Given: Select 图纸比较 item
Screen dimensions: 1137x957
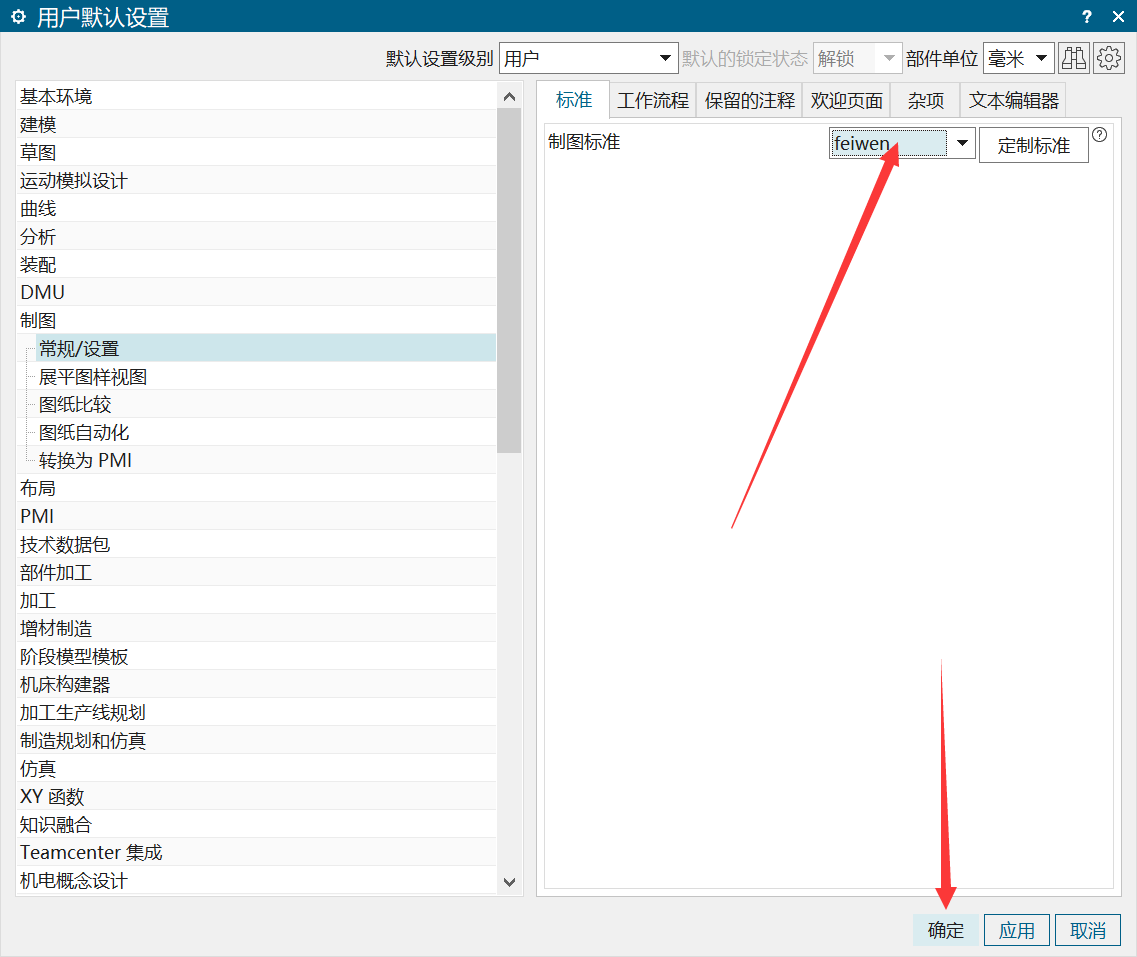Looking at the screenshot, I should click(266, 405).
